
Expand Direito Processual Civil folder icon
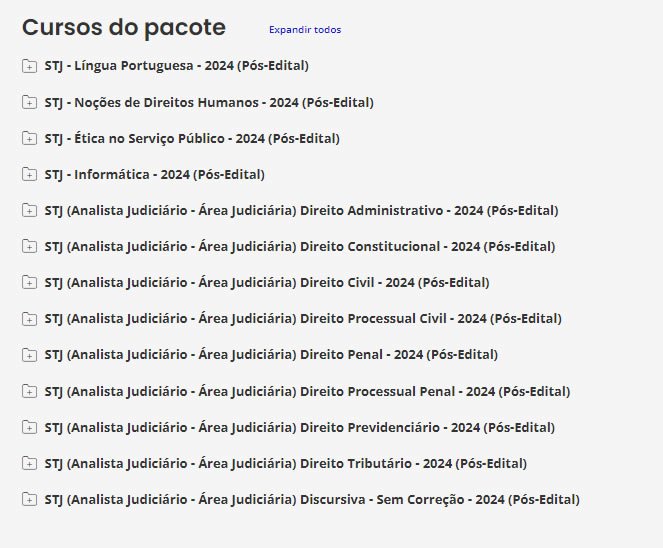click(x=29, y=318)
